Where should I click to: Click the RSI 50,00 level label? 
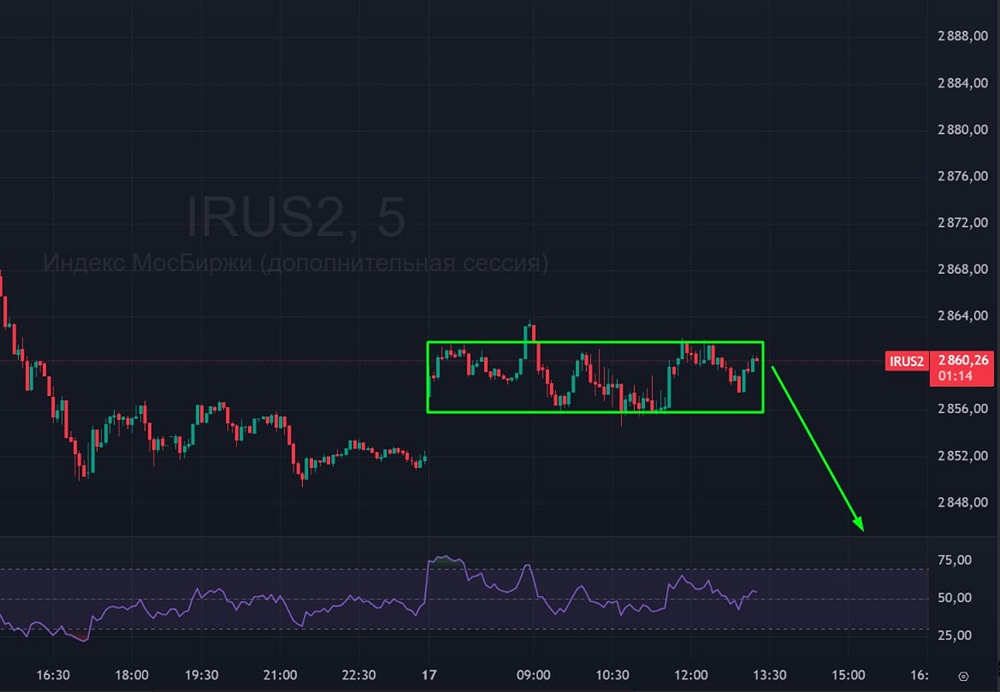(955, 598)
